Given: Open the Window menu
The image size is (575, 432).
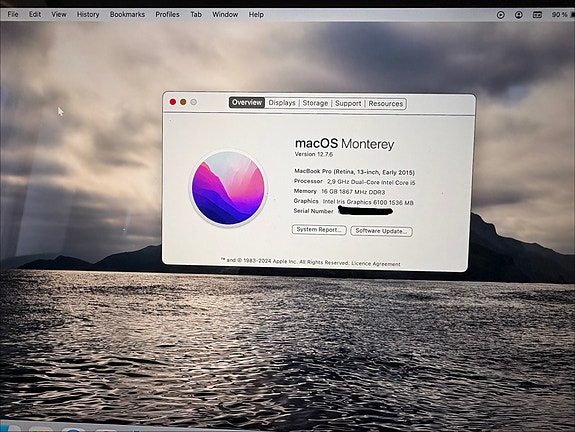Looking at the screenshot, I should tap(225, 14).
